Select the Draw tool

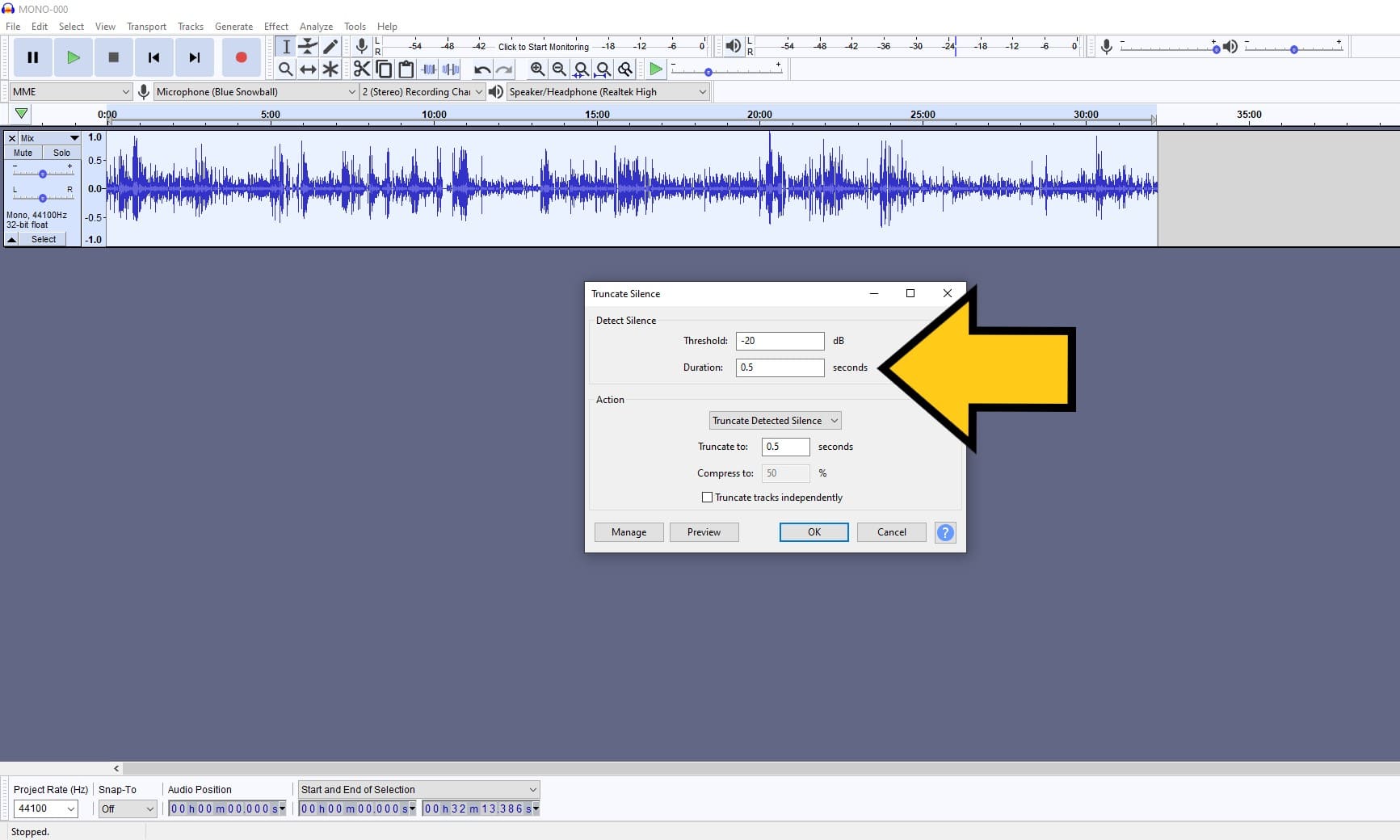tap(330, 47)
